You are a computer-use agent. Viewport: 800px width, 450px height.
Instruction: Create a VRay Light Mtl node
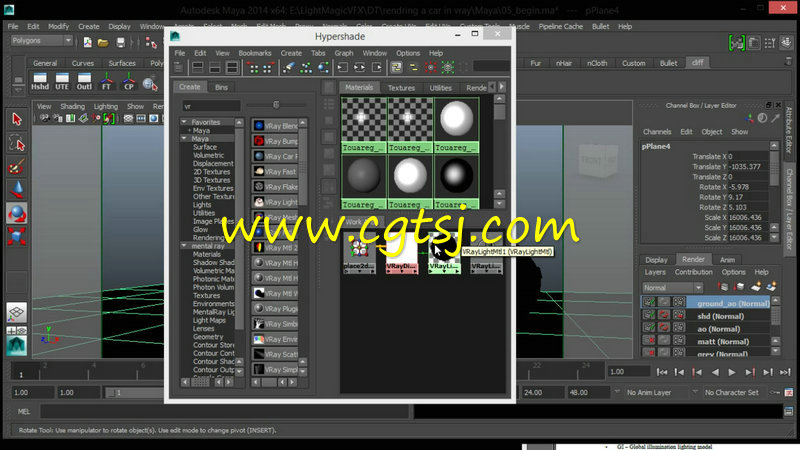tap(276, 202)
